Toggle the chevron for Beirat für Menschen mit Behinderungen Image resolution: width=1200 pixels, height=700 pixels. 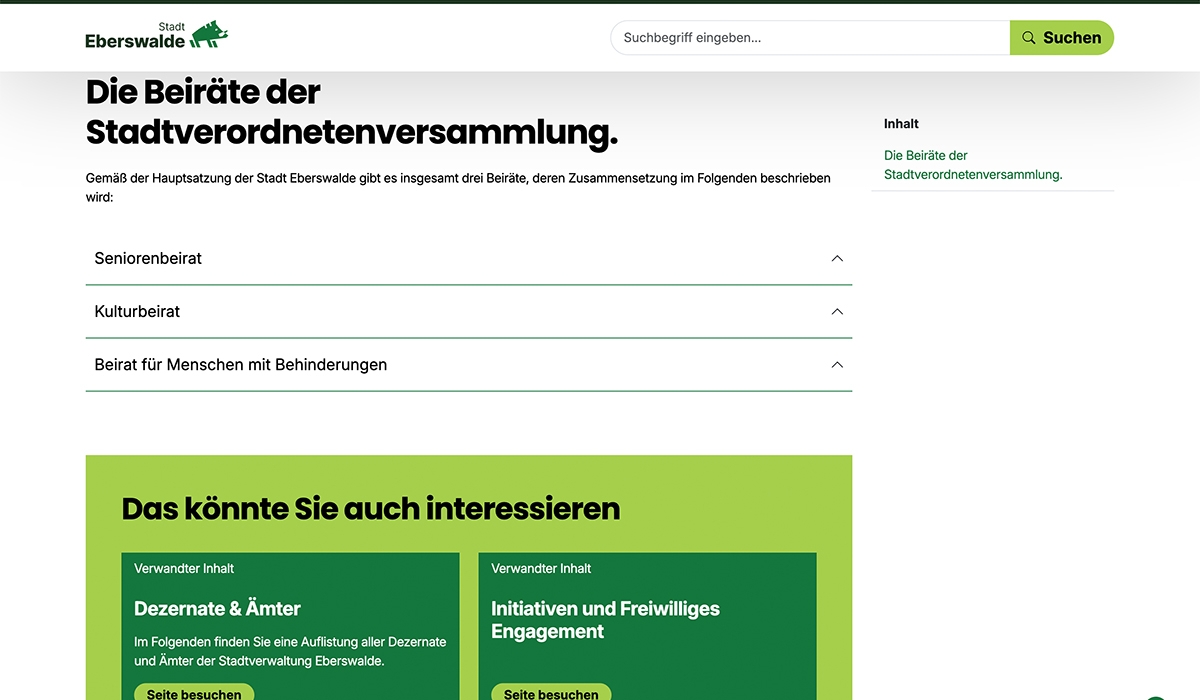tap(837, 365)
